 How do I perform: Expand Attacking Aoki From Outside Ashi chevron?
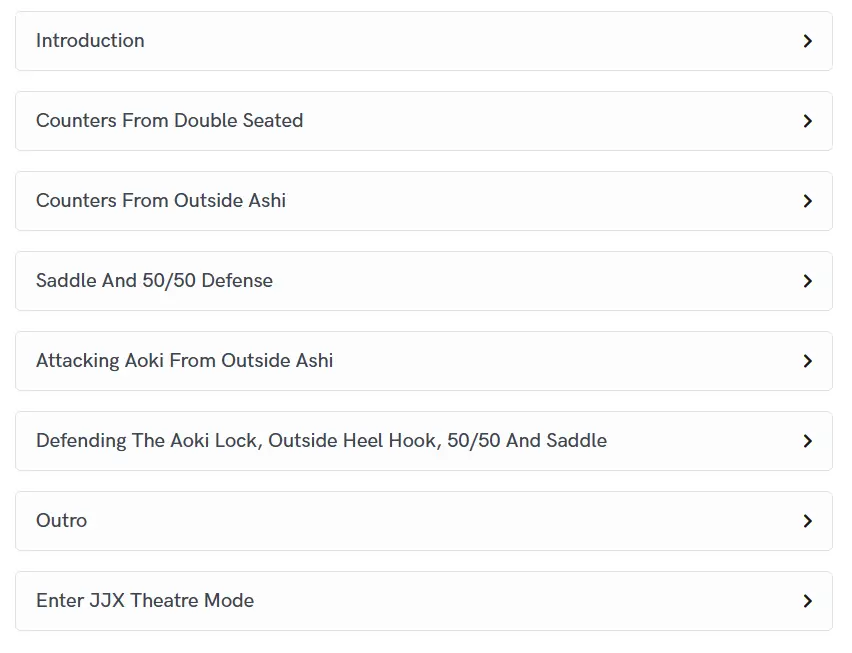pos(807,361)
